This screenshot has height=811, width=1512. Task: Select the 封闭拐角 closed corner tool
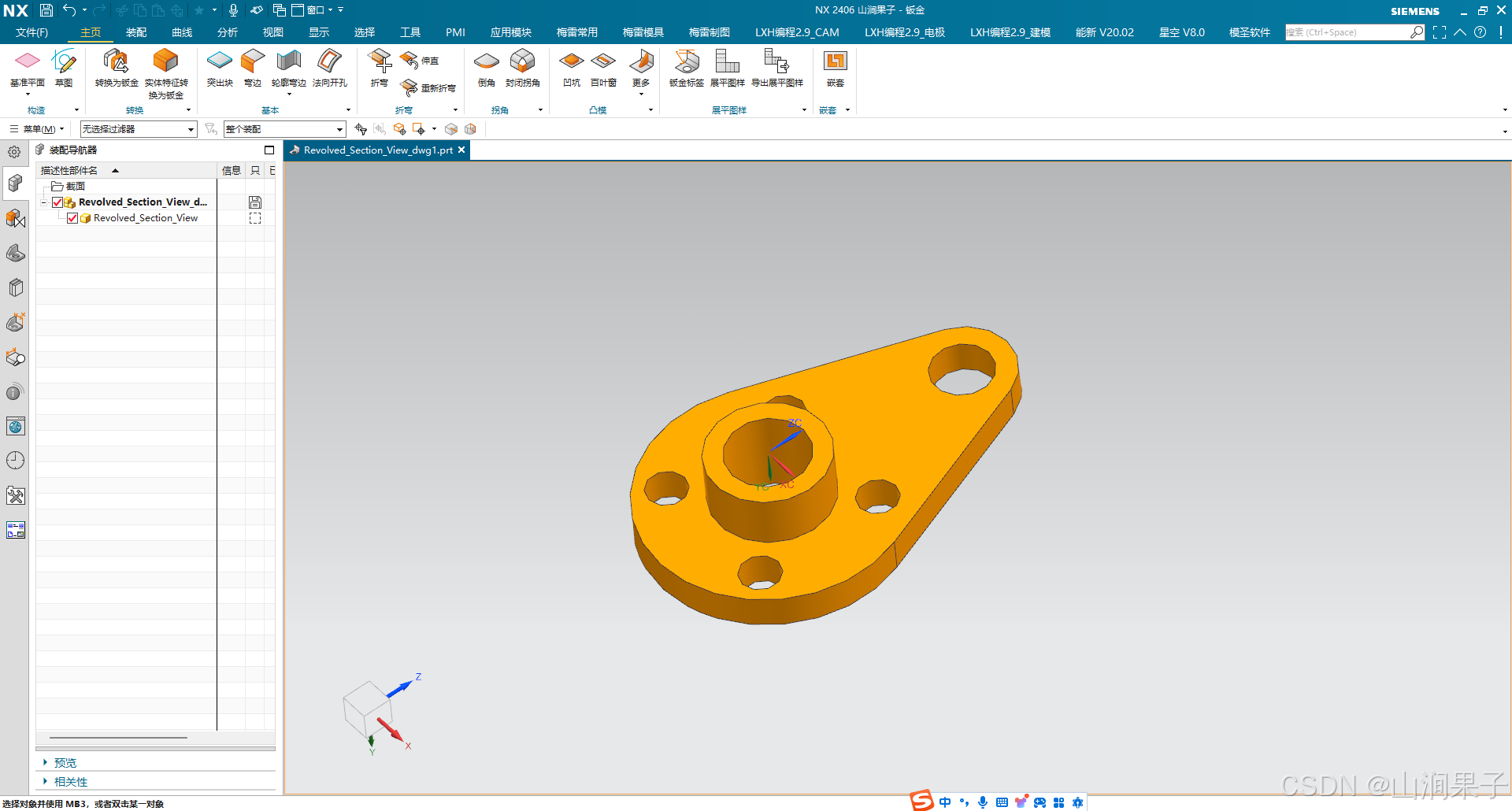523,68
